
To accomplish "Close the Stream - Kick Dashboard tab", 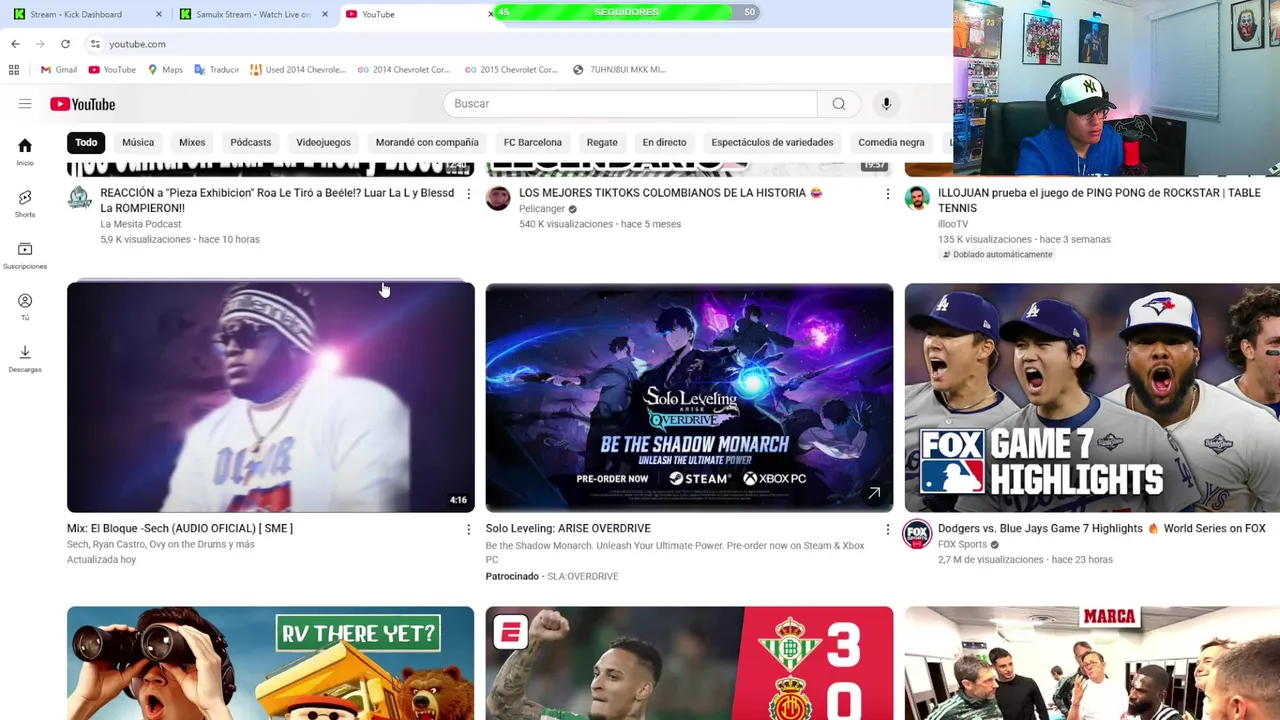I will pos(158,14).
